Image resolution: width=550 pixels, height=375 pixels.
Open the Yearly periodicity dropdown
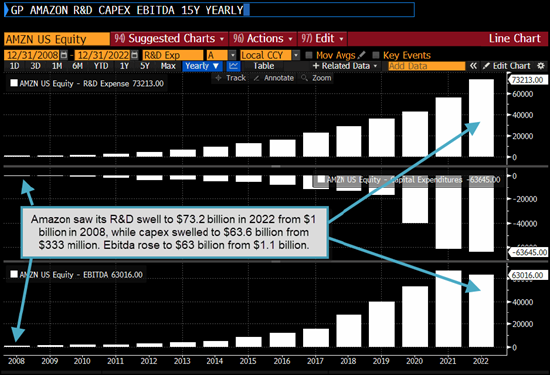tap(202, 66)
